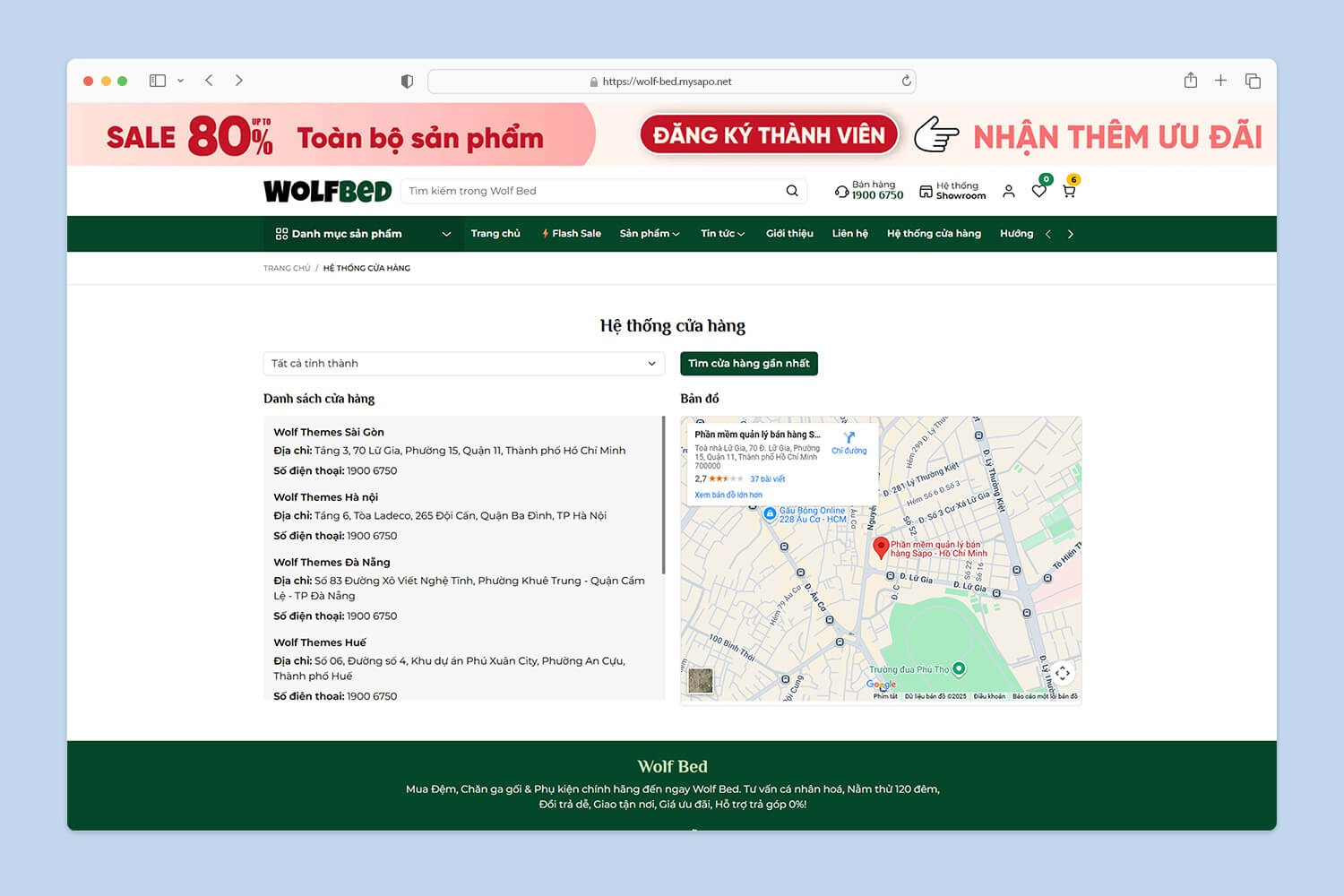Click Báo cáo một lỗi bản đồ link

1045,696
